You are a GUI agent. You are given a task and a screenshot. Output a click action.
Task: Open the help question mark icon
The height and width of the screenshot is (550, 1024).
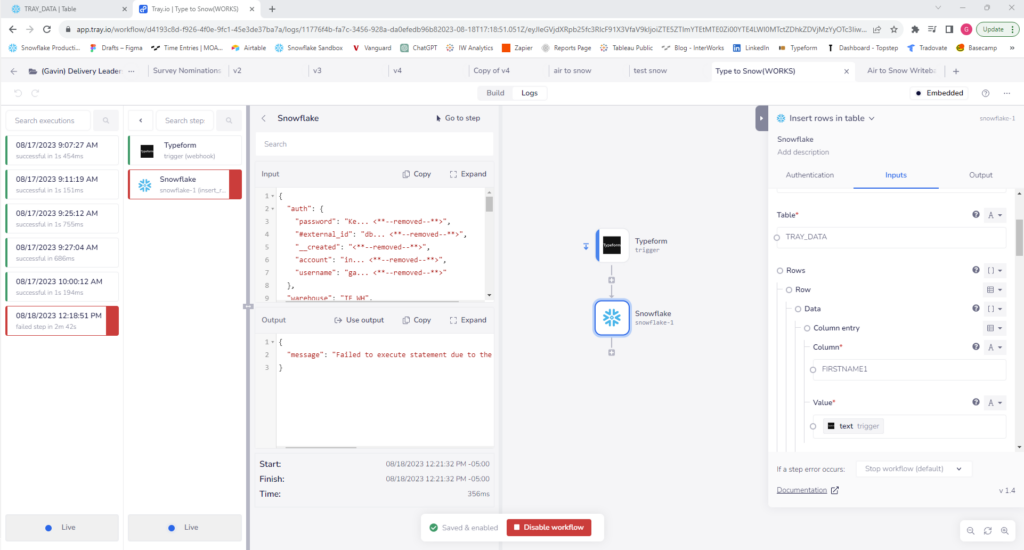[x=985, y=93]
